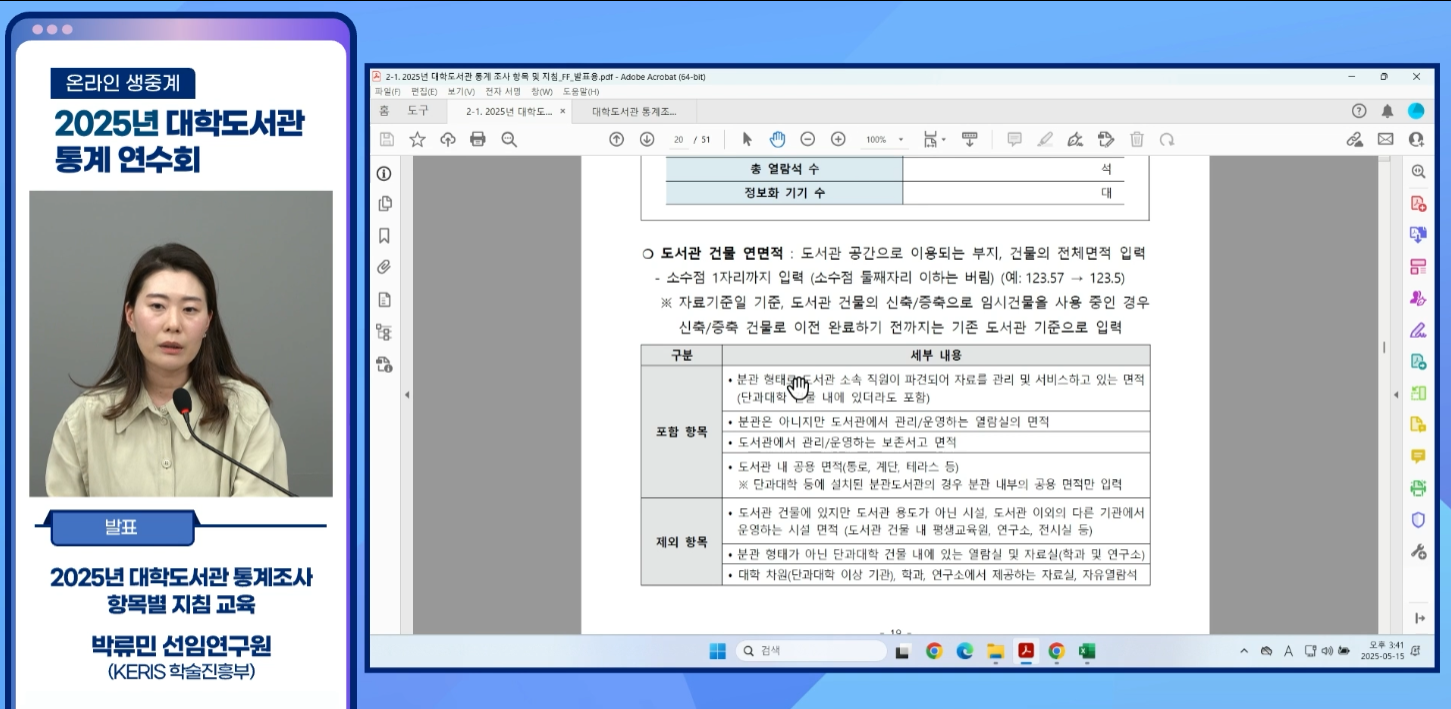The width and height of the screenshot is (1451, 709).
Task: Click the add comment speech bubble icon
Action: [x=1014, y=139]
